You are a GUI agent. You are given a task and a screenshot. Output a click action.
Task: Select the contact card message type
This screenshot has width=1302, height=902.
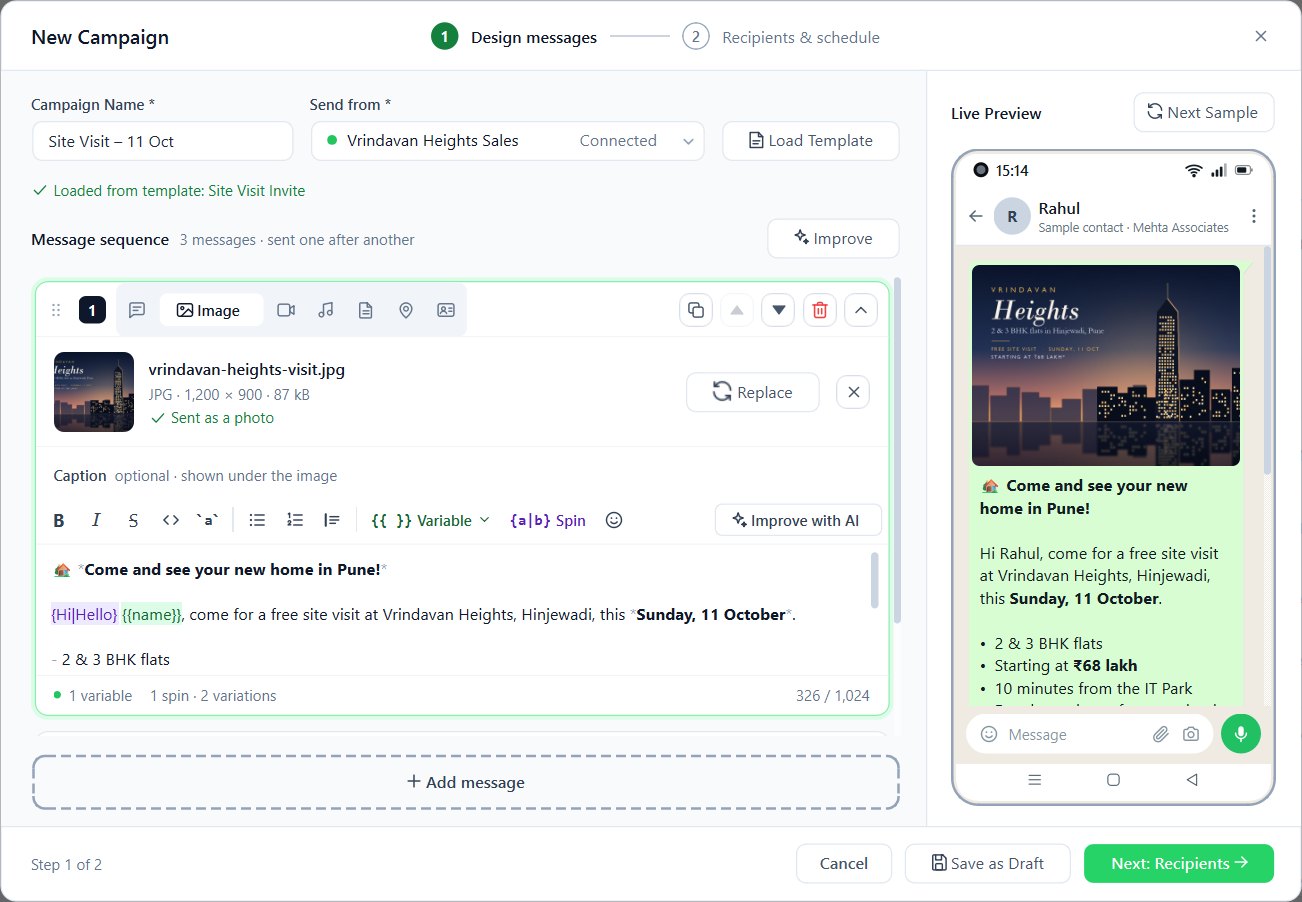click(x=446, y=310)
